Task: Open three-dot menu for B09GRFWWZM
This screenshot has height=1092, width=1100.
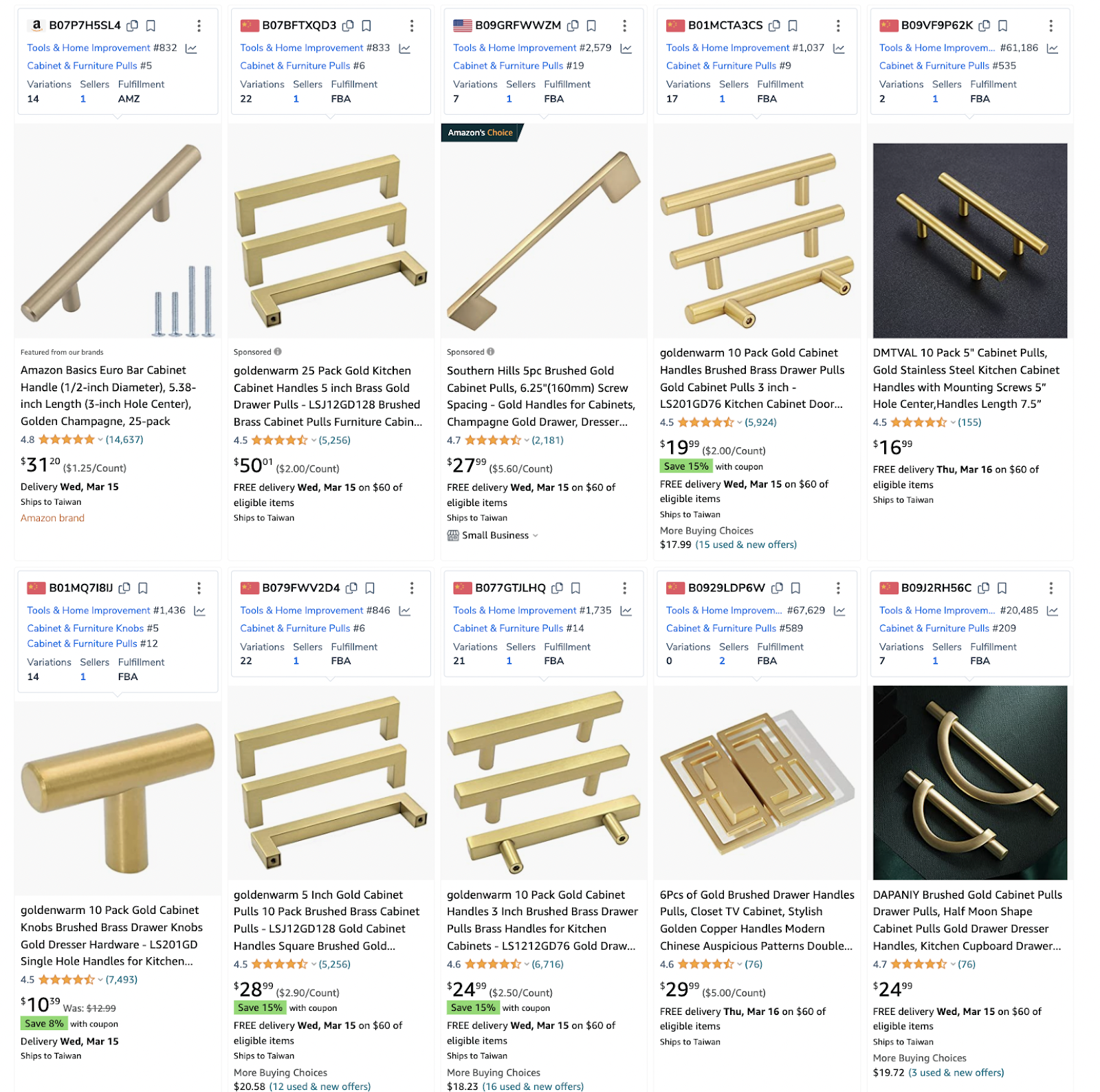Action: pos(624,25)
